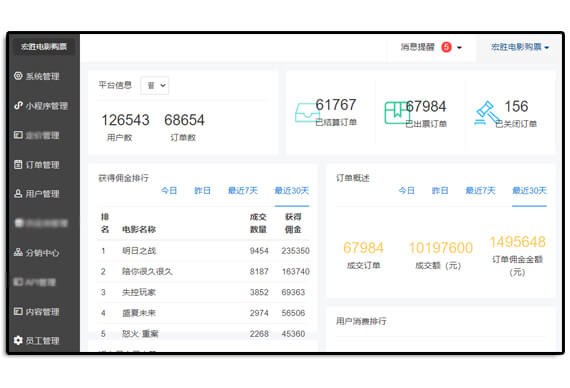Open the 平台信息 select dropdown
The height and width of the screenshot is (388, 570).
[x=155, y=85]
